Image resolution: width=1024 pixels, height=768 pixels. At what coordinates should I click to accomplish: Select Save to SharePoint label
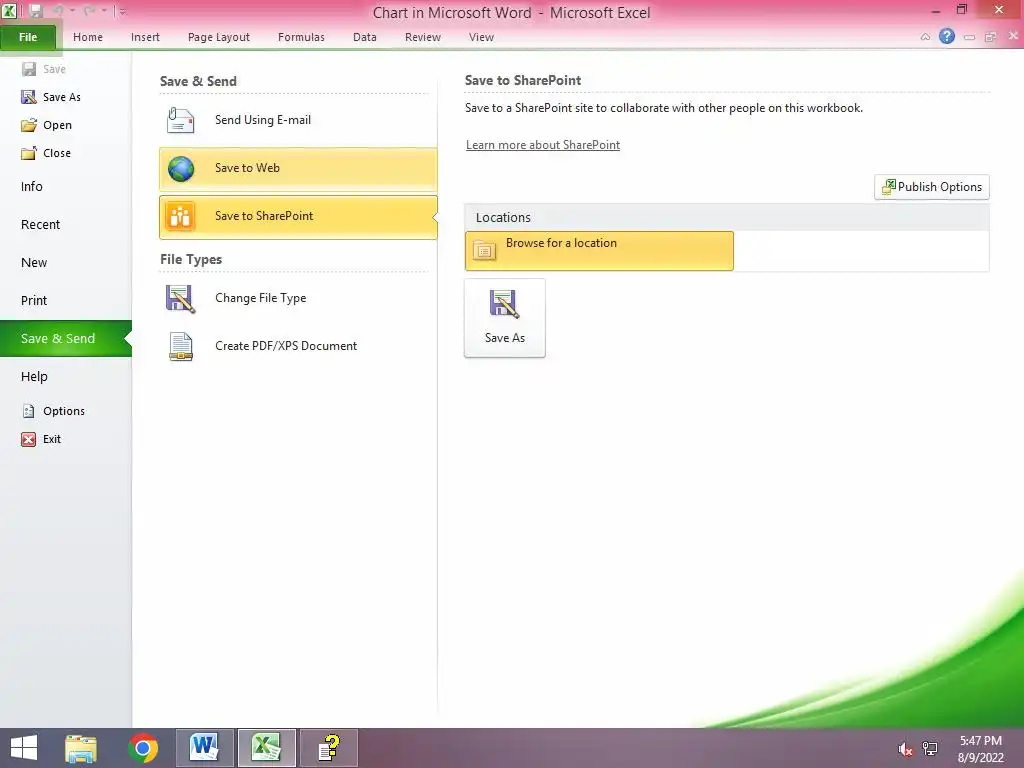(264, 216)
